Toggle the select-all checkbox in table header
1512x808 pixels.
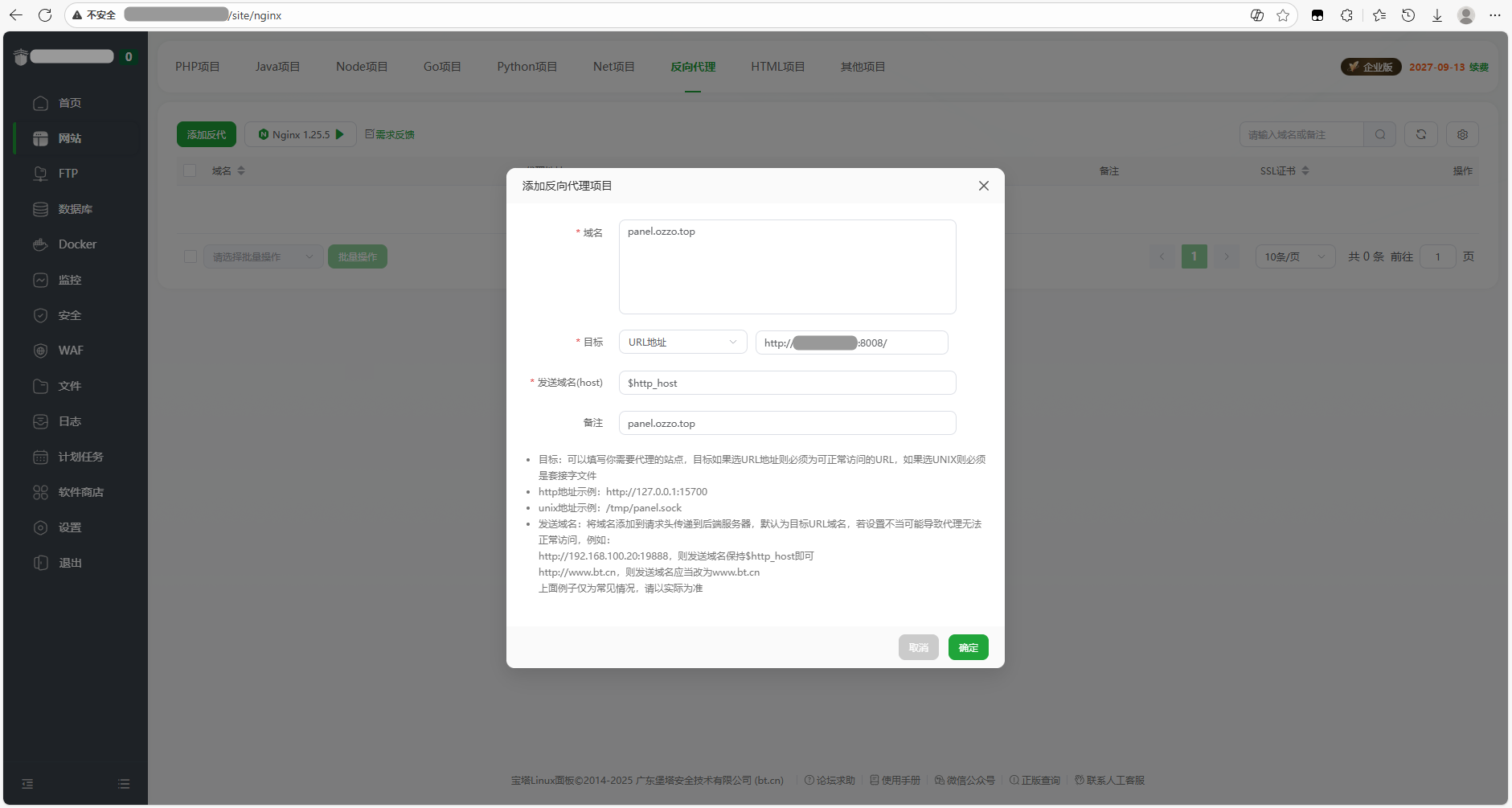pos(190,170)
